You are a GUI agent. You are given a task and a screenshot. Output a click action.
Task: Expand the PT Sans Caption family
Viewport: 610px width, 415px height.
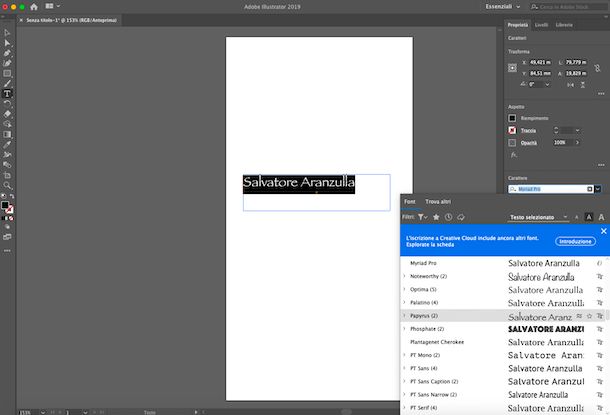[x=404, y=382]
